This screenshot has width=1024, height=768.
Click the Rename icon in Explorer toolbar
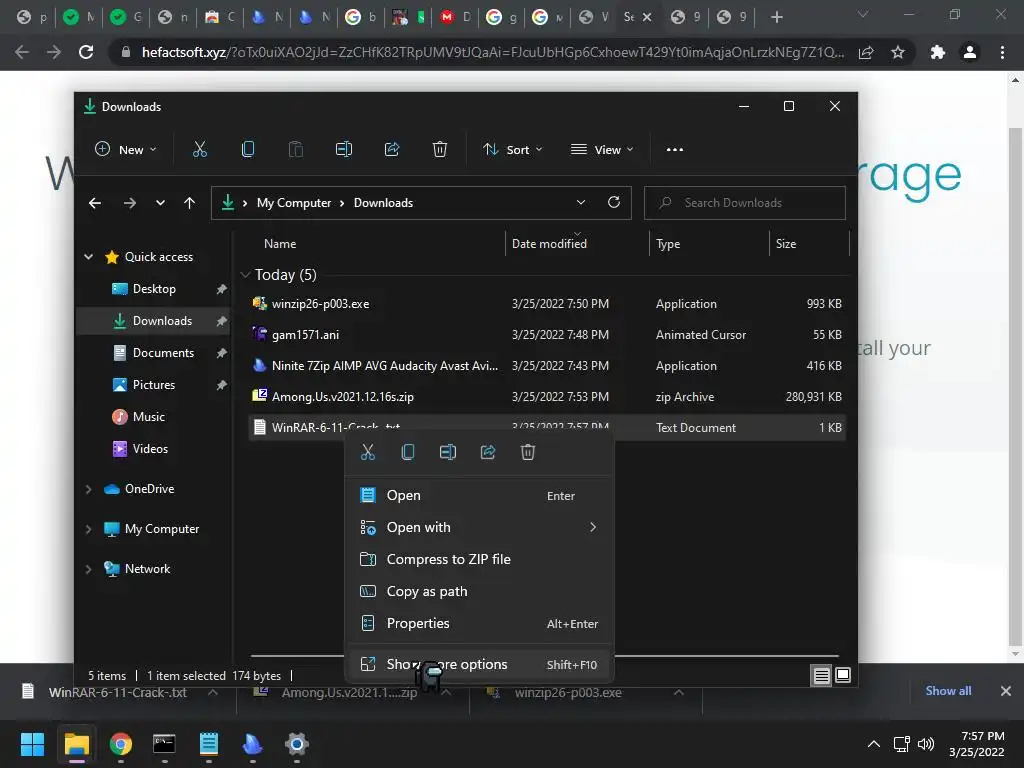(344, 150)
